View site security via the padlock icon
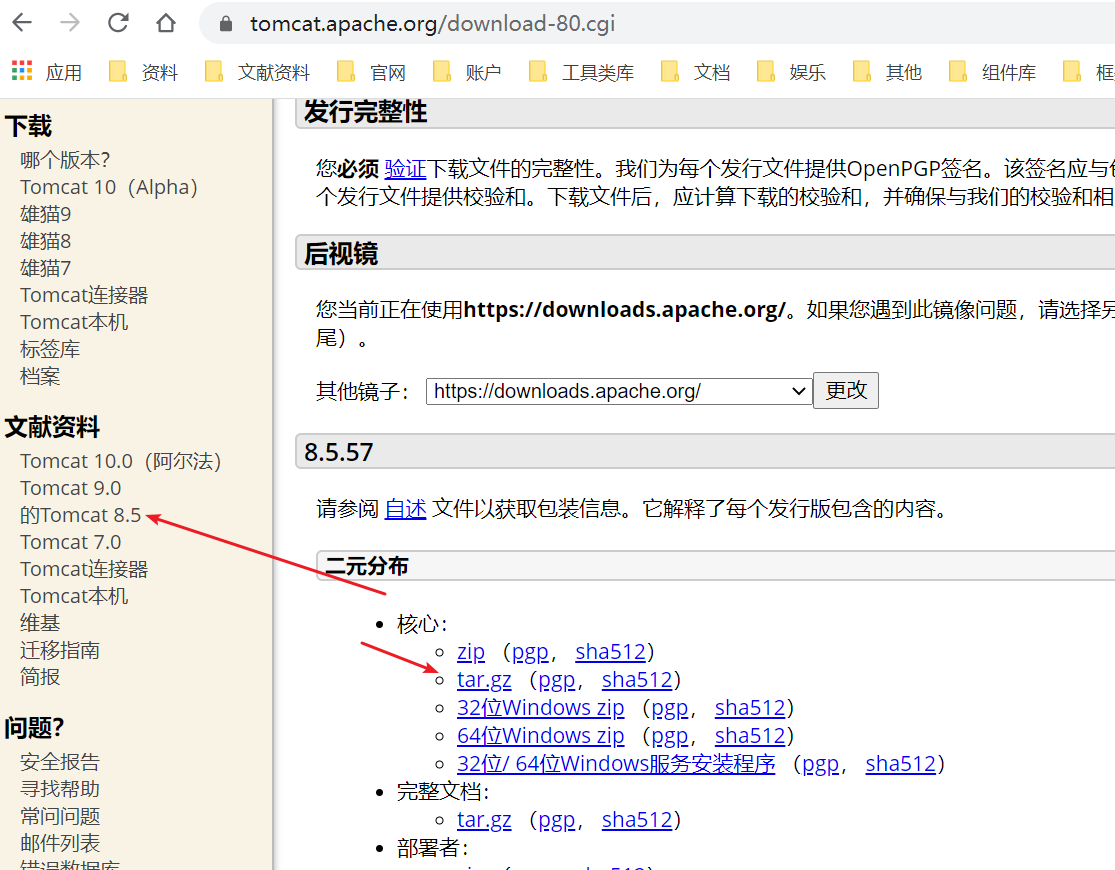This screenshot has height=870, width=1115. pyautogui.click(x=226, y=23)
